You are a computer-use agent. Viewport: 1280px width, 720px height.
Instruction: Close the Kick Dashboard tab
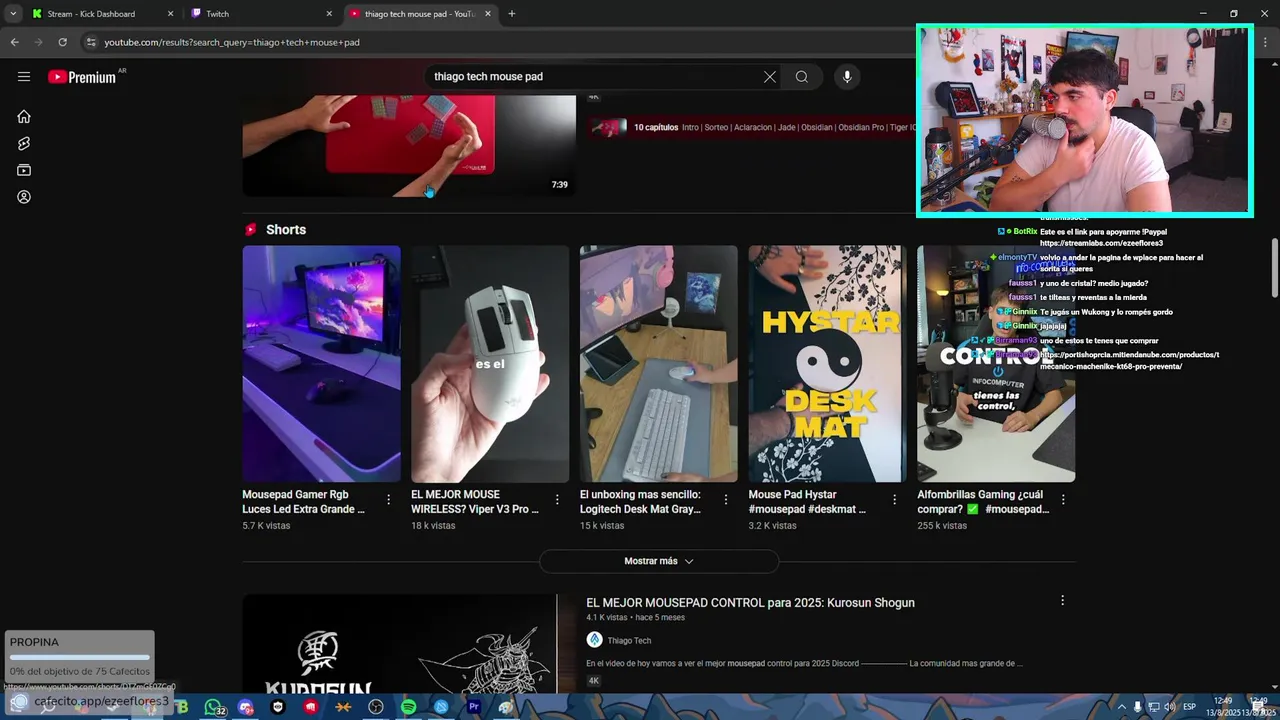[x=170, y=14]
